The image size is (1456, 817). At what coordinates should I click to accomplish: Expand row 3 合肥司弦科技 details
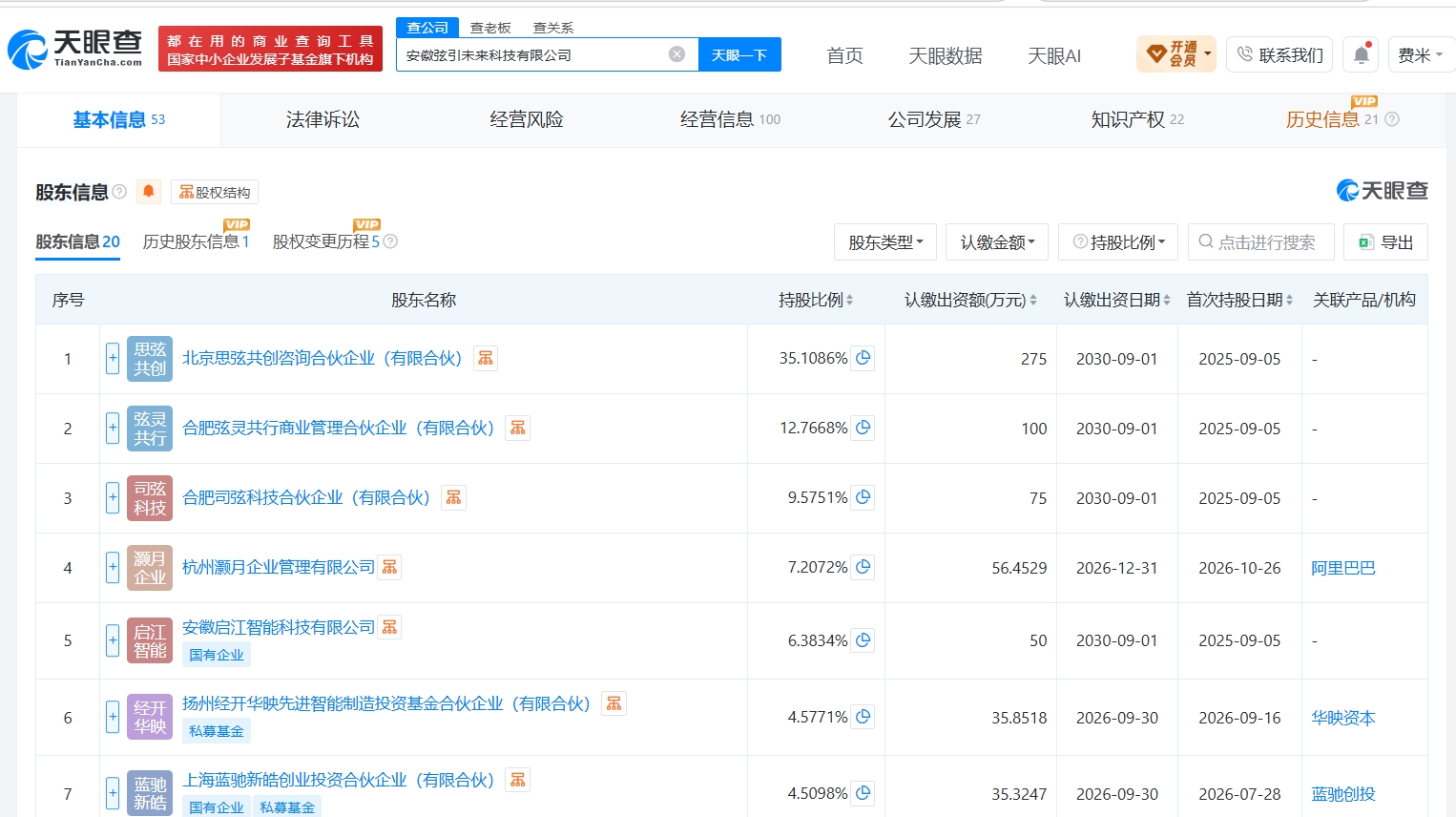click(x=113, y=498)
